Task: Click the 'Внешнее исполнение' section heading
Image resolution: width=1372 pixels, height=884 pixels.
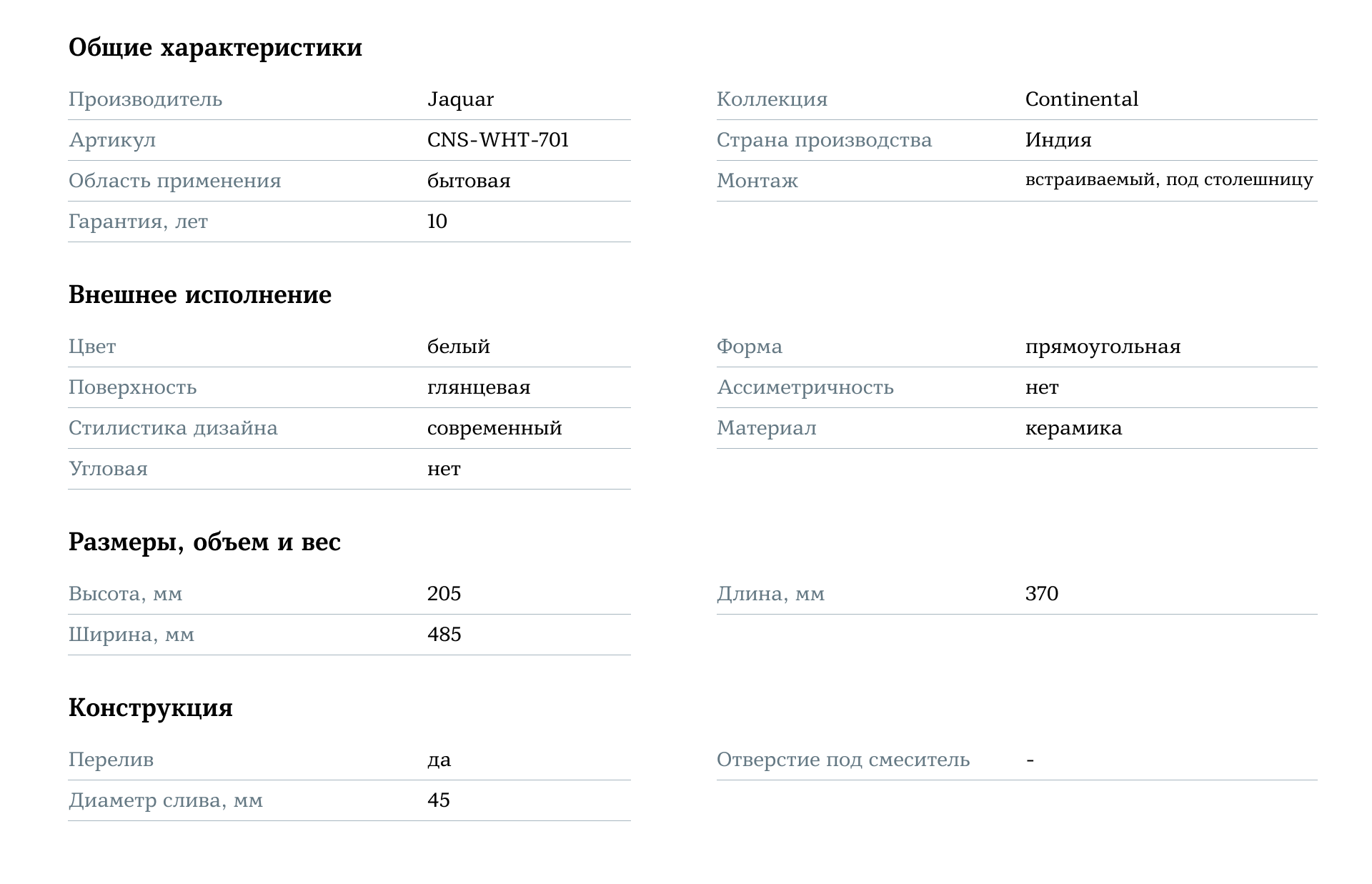Action: click(200, 295)
